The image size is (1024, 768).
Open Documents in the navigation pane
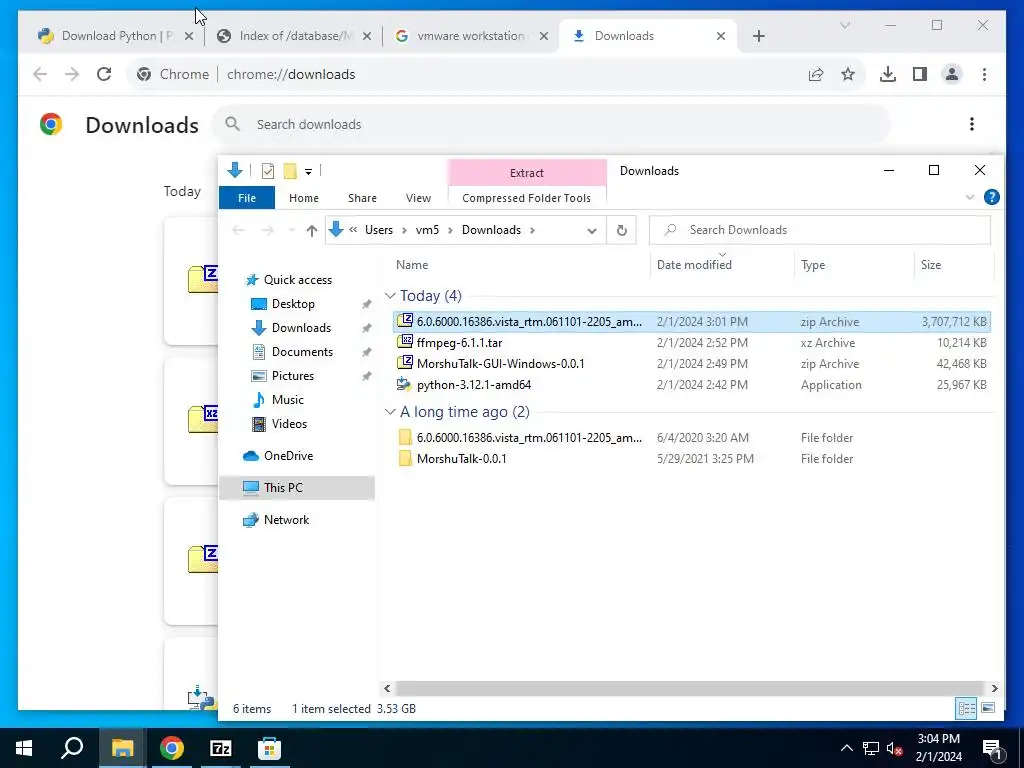pyautogui.click(x=302, y=352)
